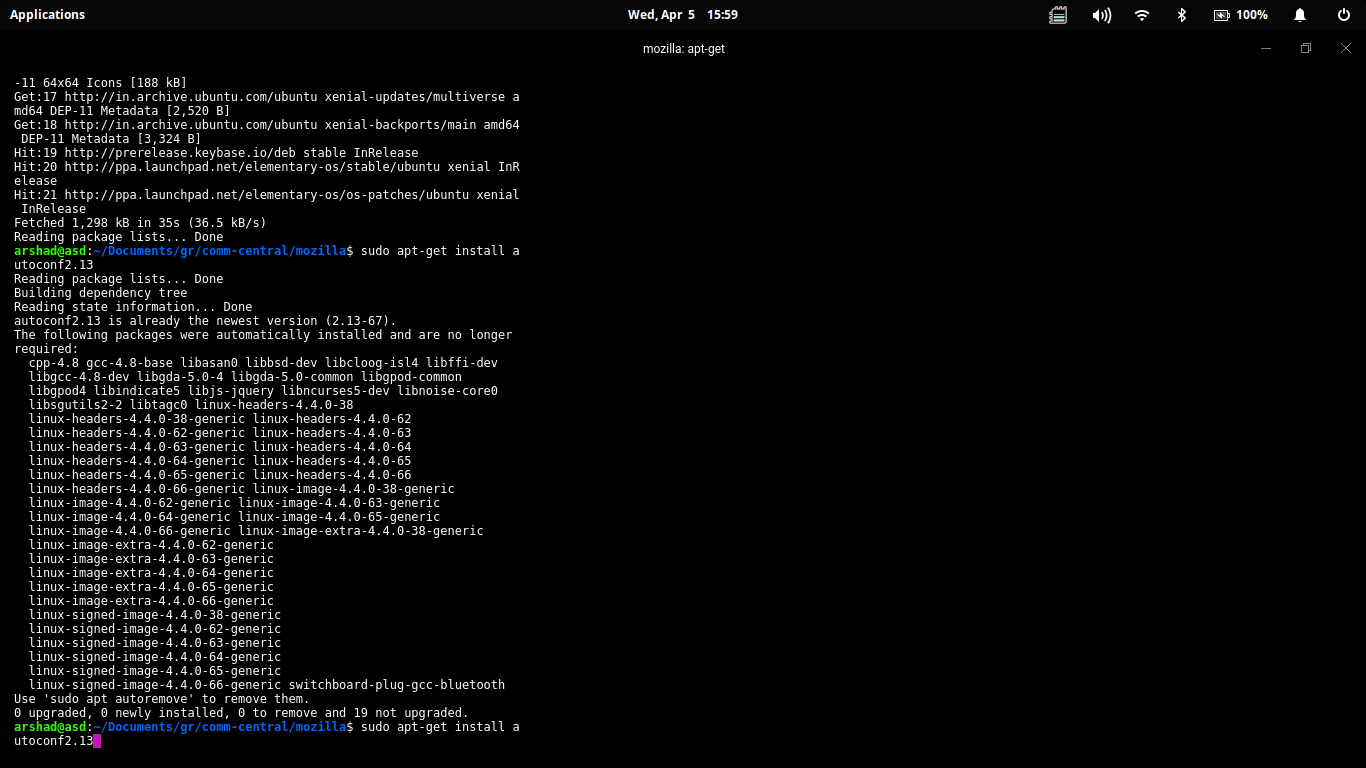This screenshot has height=768, width=1366.
Task: Click 'linux-signed-image-4.4.0-65-generic' line
Action: click(155, 671)
